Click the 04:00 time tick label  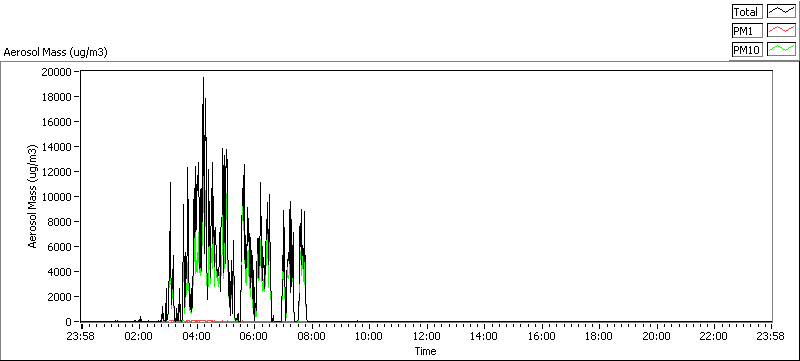tap(196, 336)
